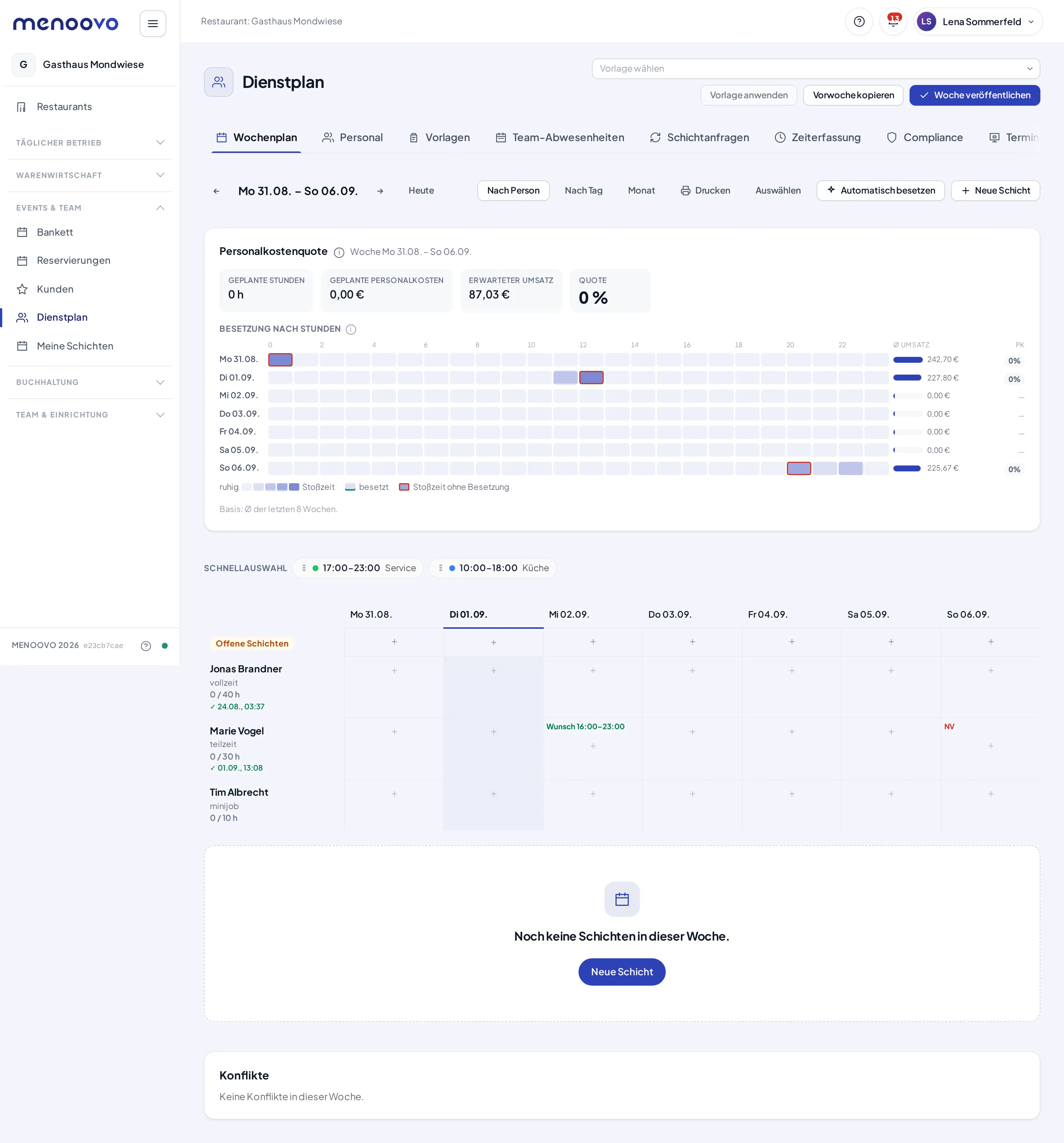Expand Täglicher Betrieb sidebar section

pos(90,143)
